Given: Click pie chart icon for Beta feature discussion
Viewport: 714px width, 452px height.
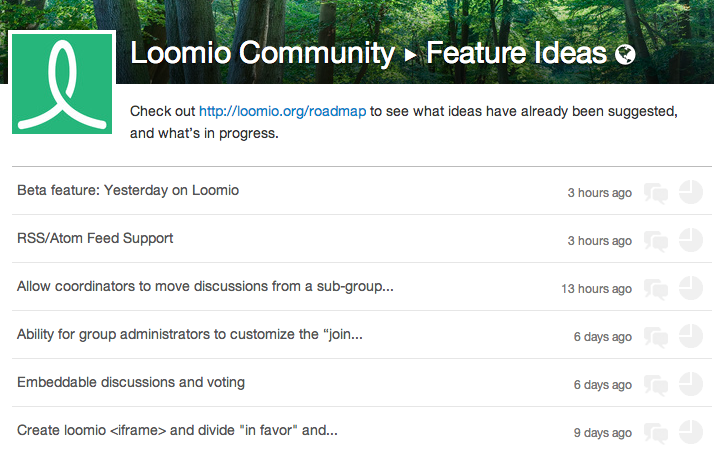Looking at the screenshot, I should click(x=691, y=192).
